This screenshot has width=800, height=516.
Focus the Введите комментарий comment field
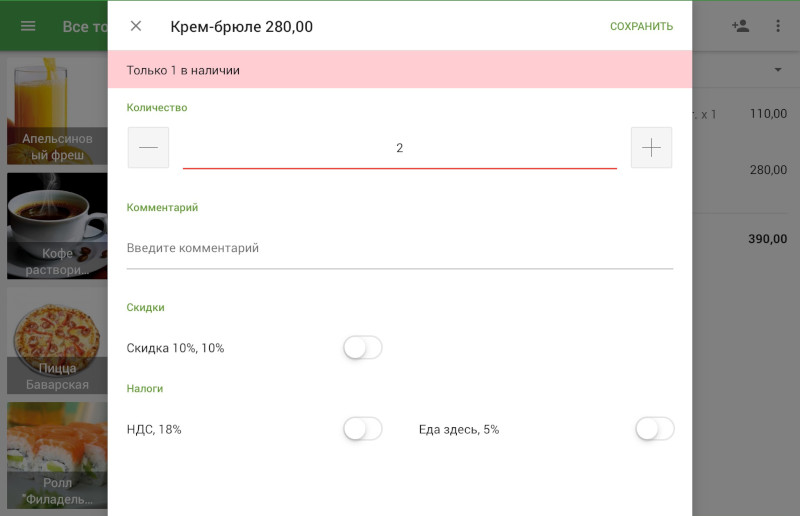[x=399, y=248]
